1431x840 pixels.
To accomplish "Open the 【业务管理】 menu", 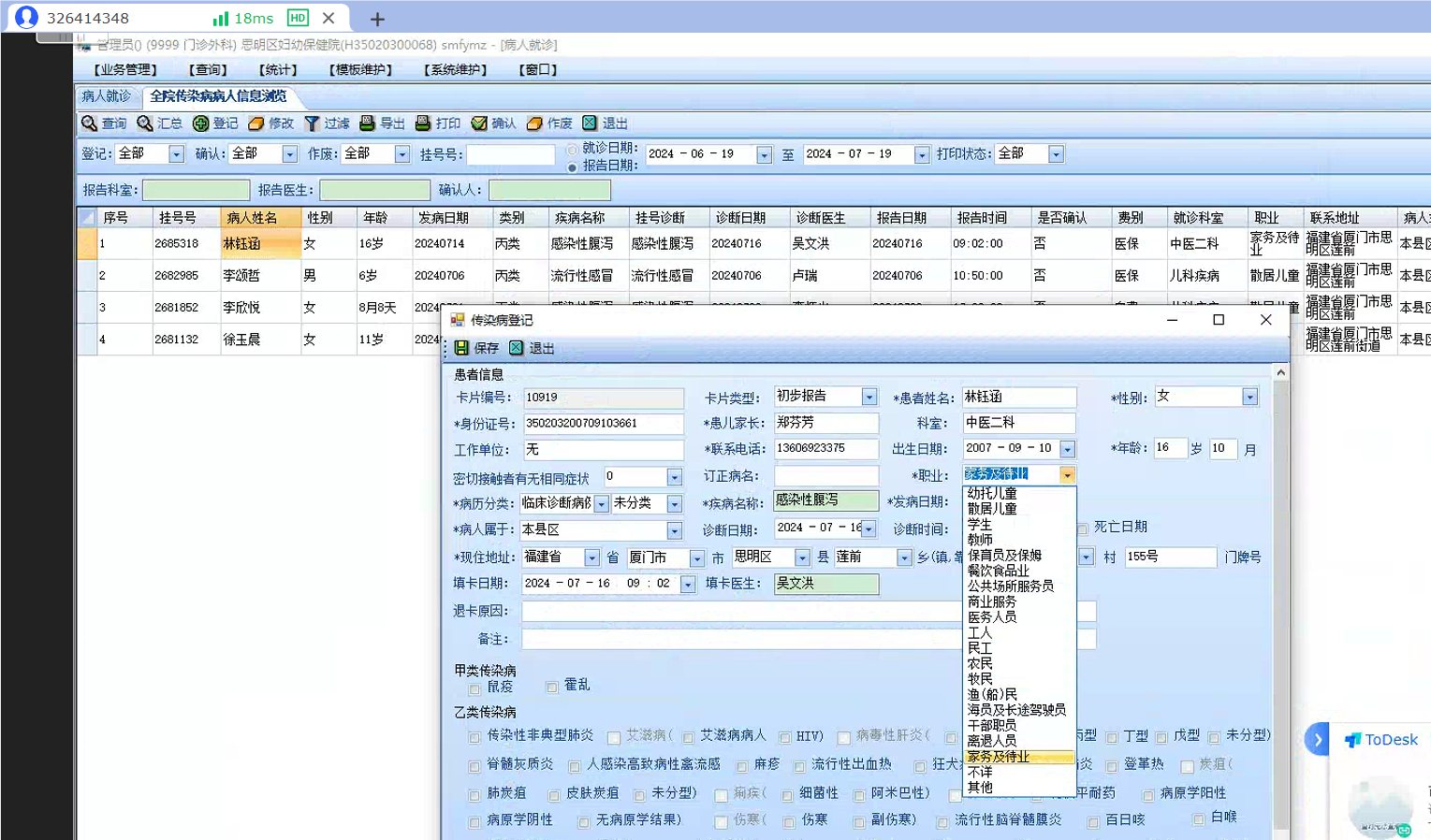I will (x=125, y=70).
